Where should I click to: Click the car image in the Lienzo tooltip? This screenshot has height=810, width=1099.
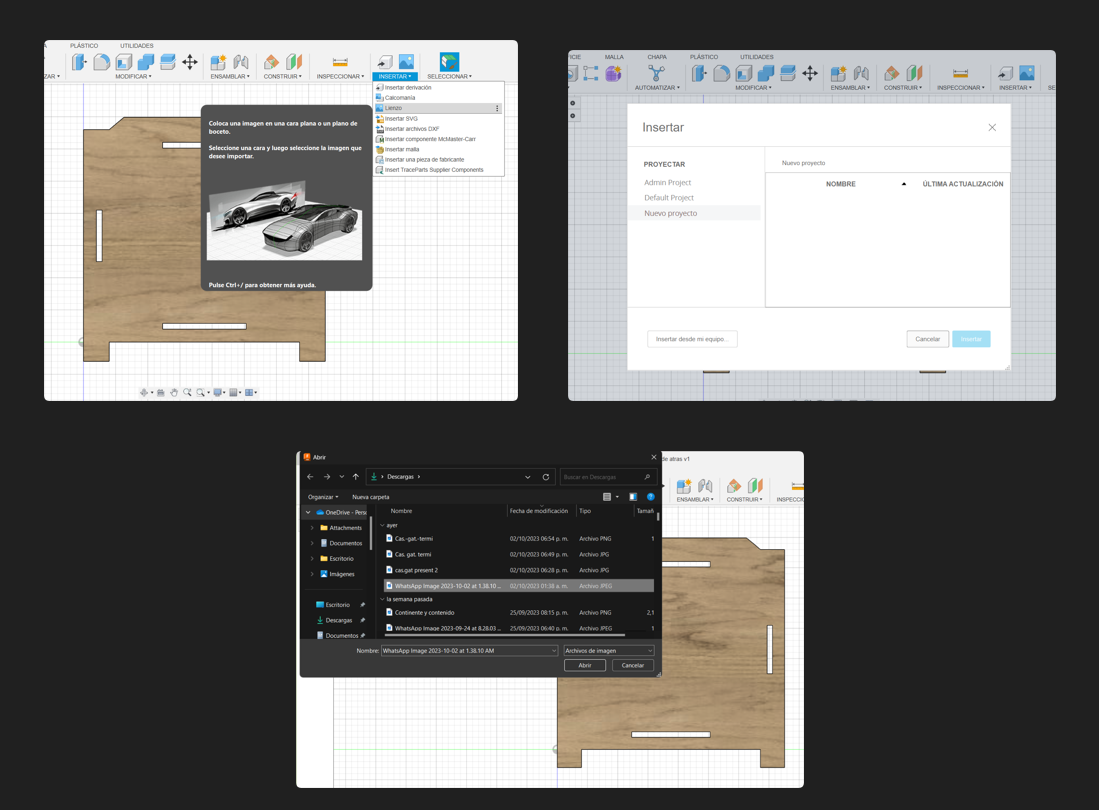click(285, 220)
